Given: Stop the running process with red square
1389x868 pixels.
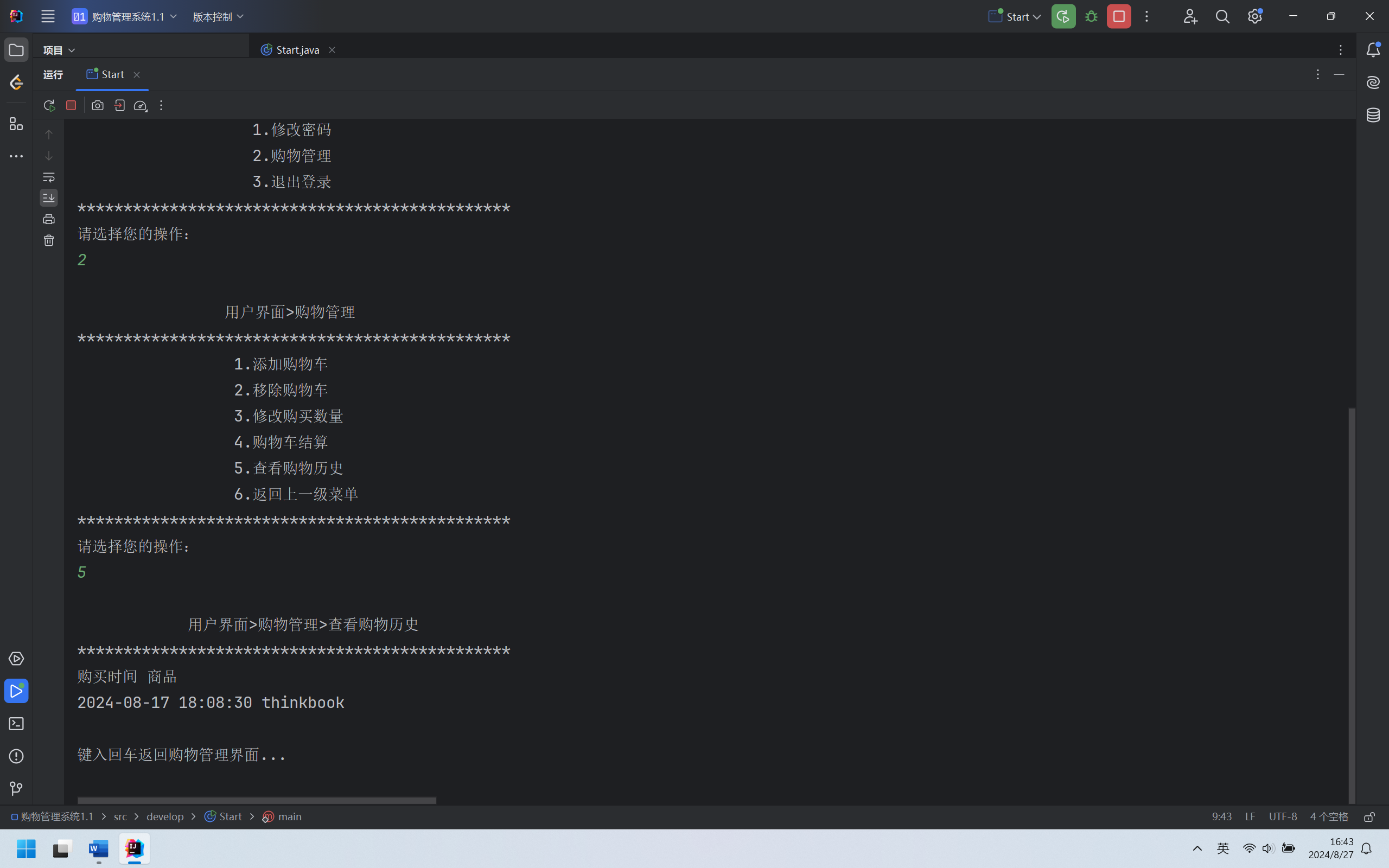Looking at the screenshot, I should point(71,106).
